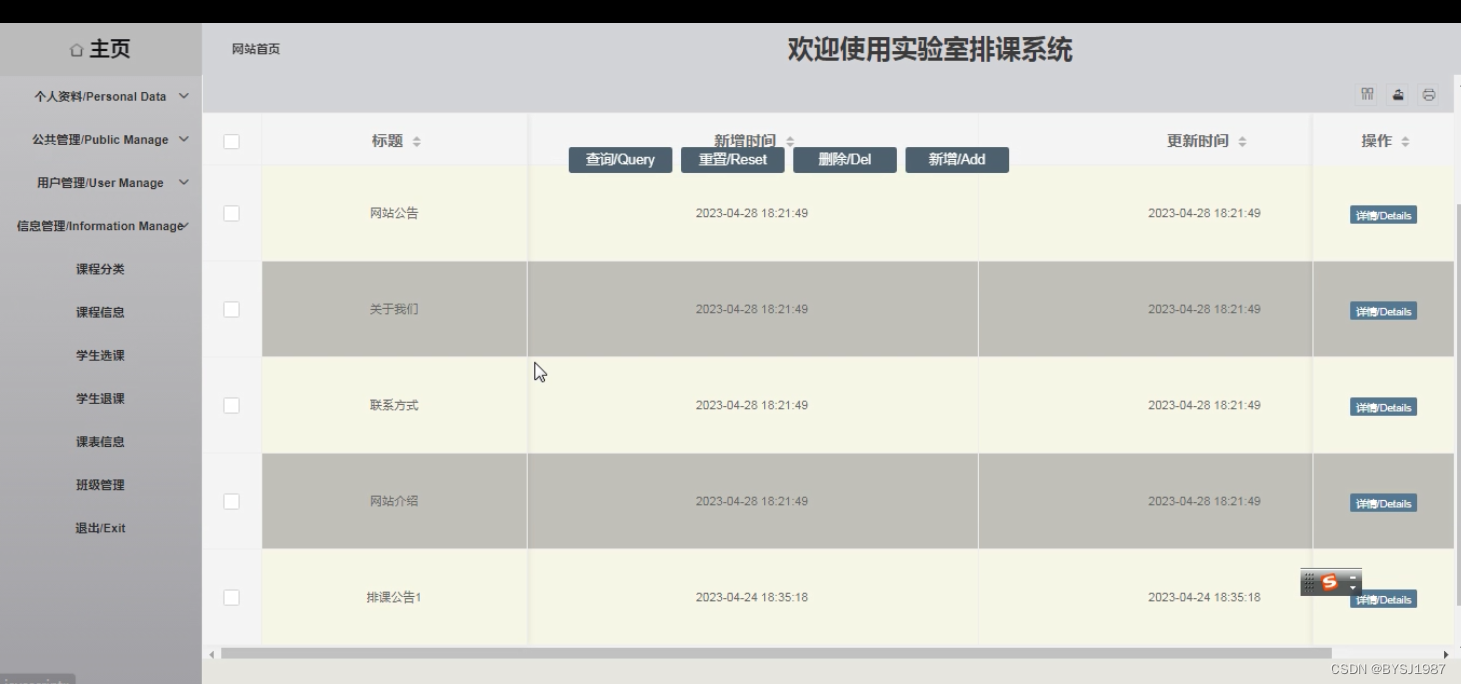Open the 班级管理 menu item
Screen dimensions: 1461x684
click(101, 484)
